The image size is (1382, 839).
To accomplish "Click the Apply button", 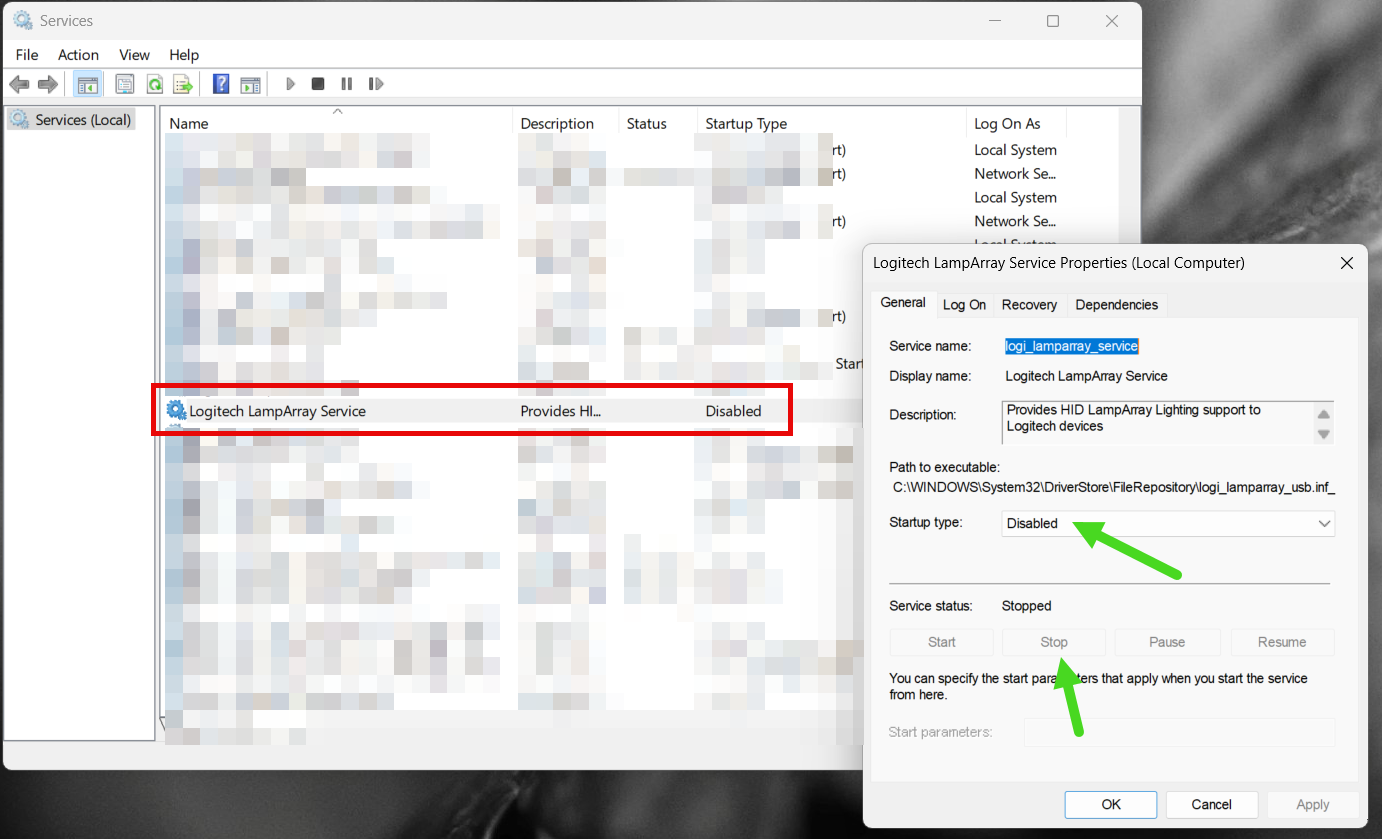I will 1313,804.
